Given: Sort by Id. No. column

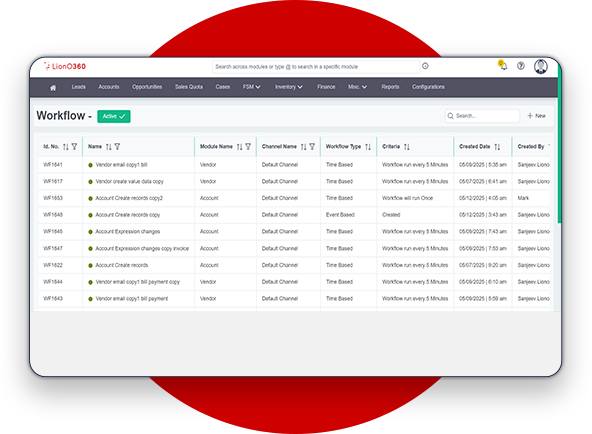Looking at the screenshot, I should [x=66, y=147].
